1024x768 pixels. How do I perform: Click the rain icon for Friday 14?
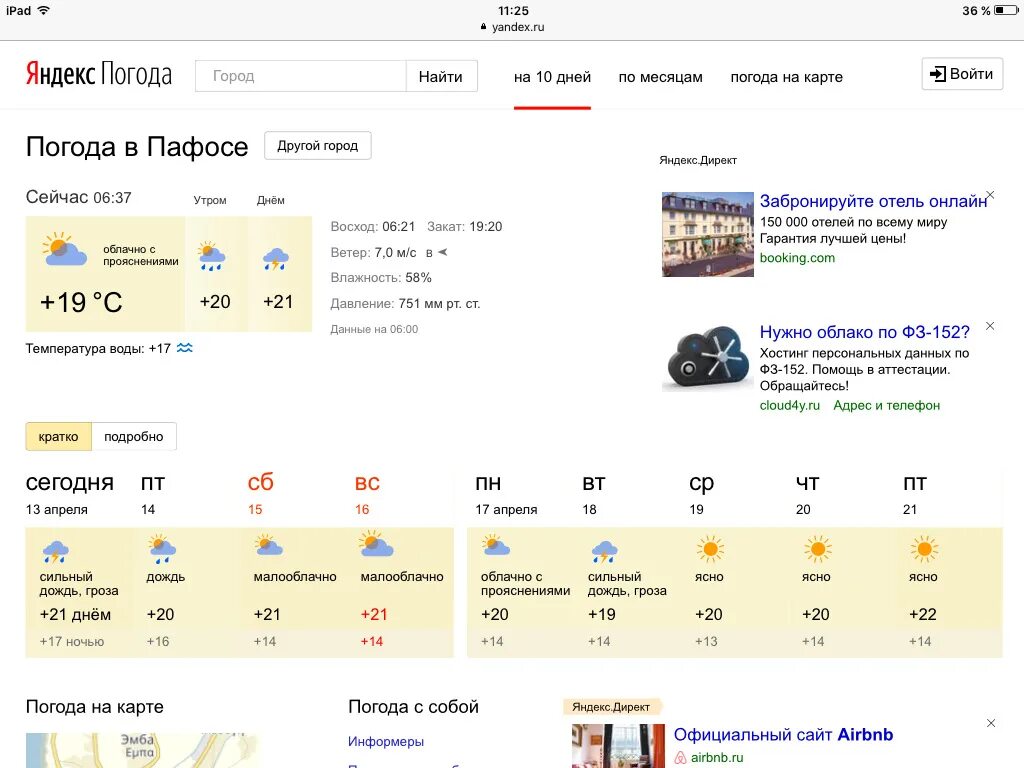161,549
